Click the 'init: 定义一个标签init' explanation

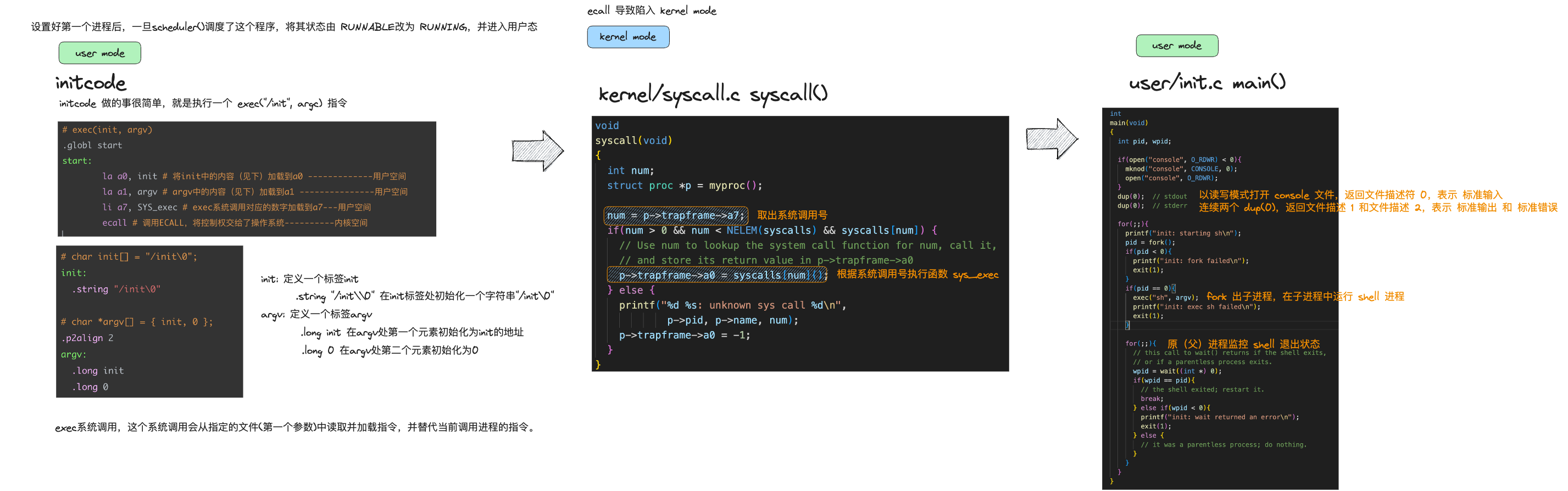point(309,279)
